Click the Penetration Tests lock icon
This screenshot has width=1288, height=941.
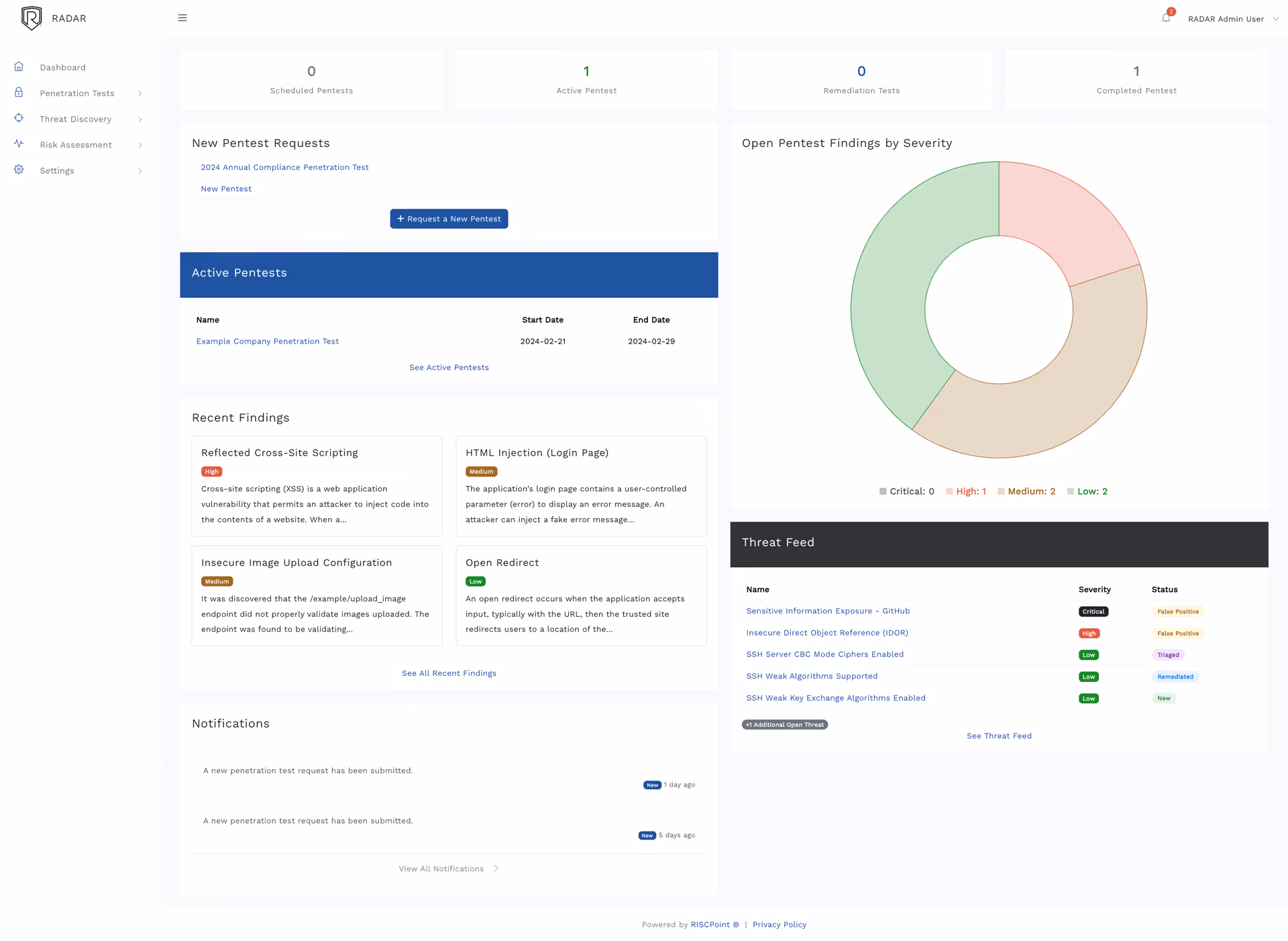coord(18,93)
